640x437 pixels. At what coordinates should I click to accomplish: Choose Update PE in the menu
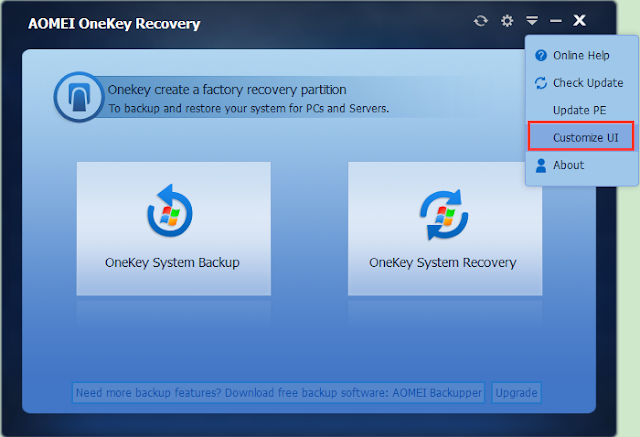[582, 110]
